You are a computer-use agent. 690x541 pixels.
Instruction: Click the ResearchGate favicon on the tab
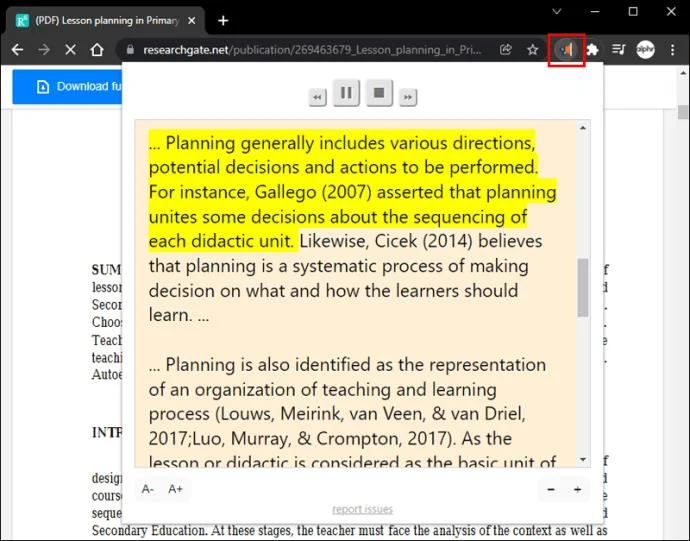22,21
